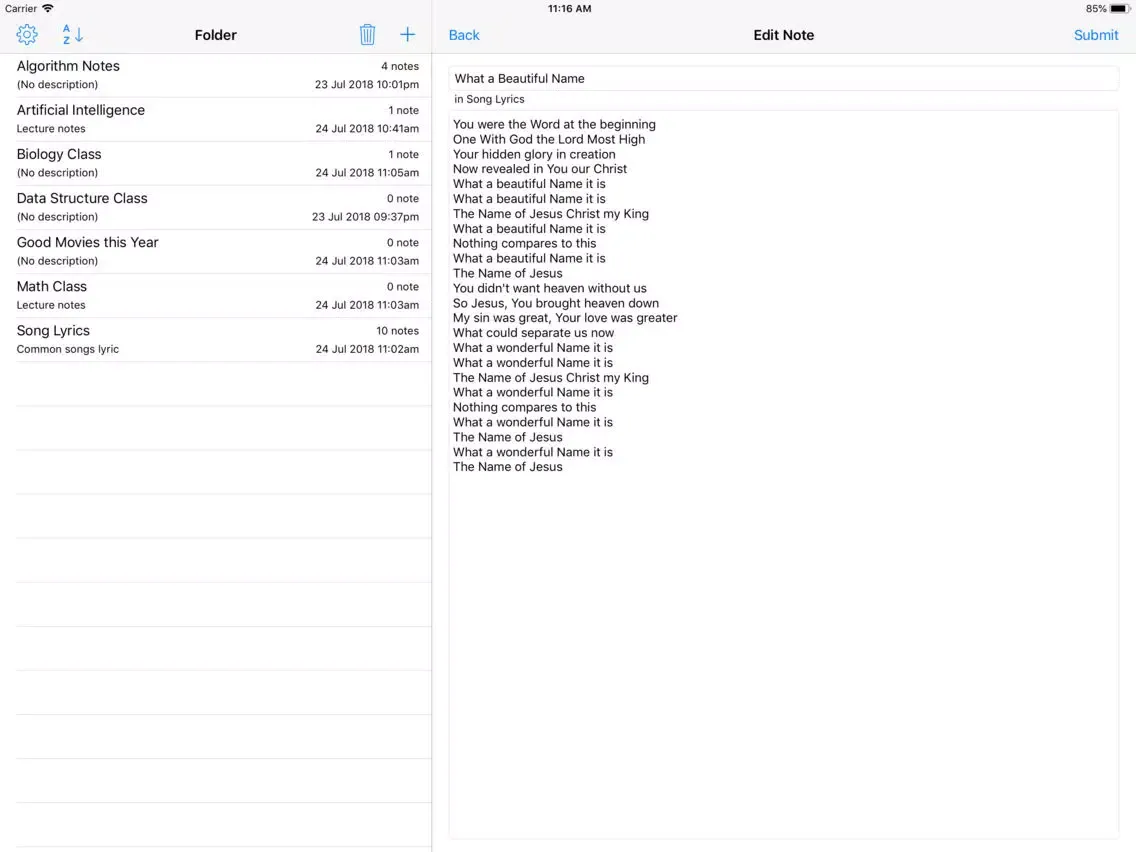This screenshot has height=852, width=1136.
Task: Open the Math Class folder
Action: (x=217, y=296)
